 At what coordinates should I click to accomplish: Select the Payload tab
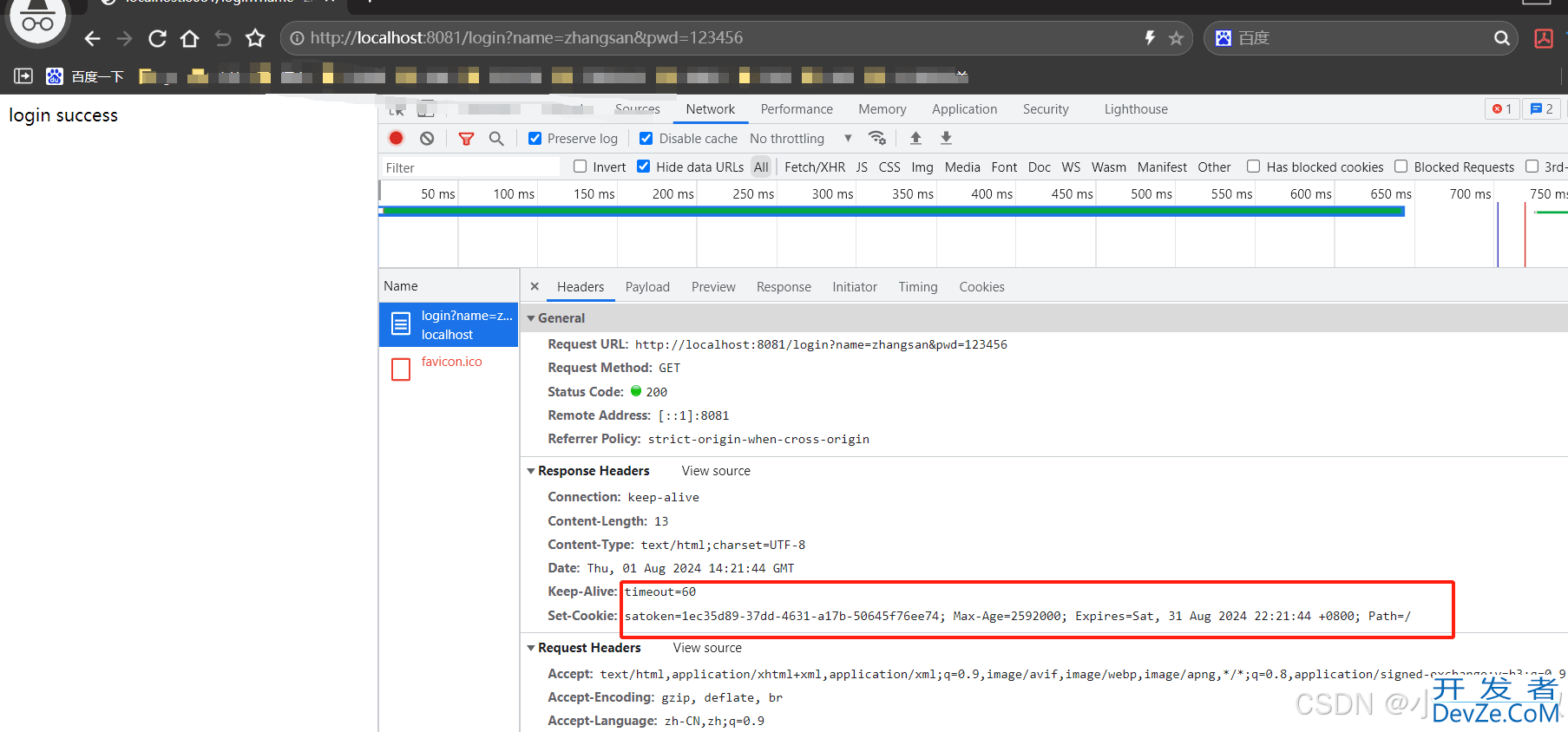click(x=647, y=286)
